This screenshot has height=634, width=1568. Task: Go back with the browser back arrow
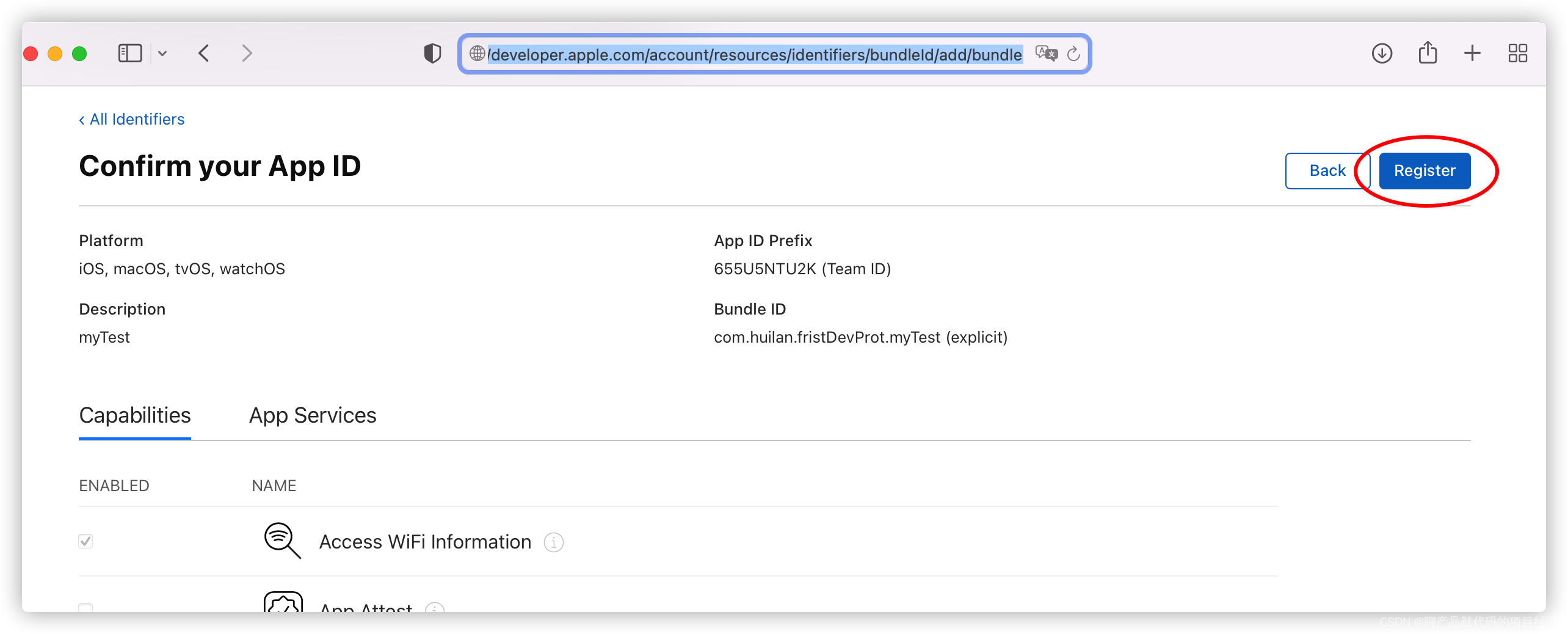pos(204,54)
